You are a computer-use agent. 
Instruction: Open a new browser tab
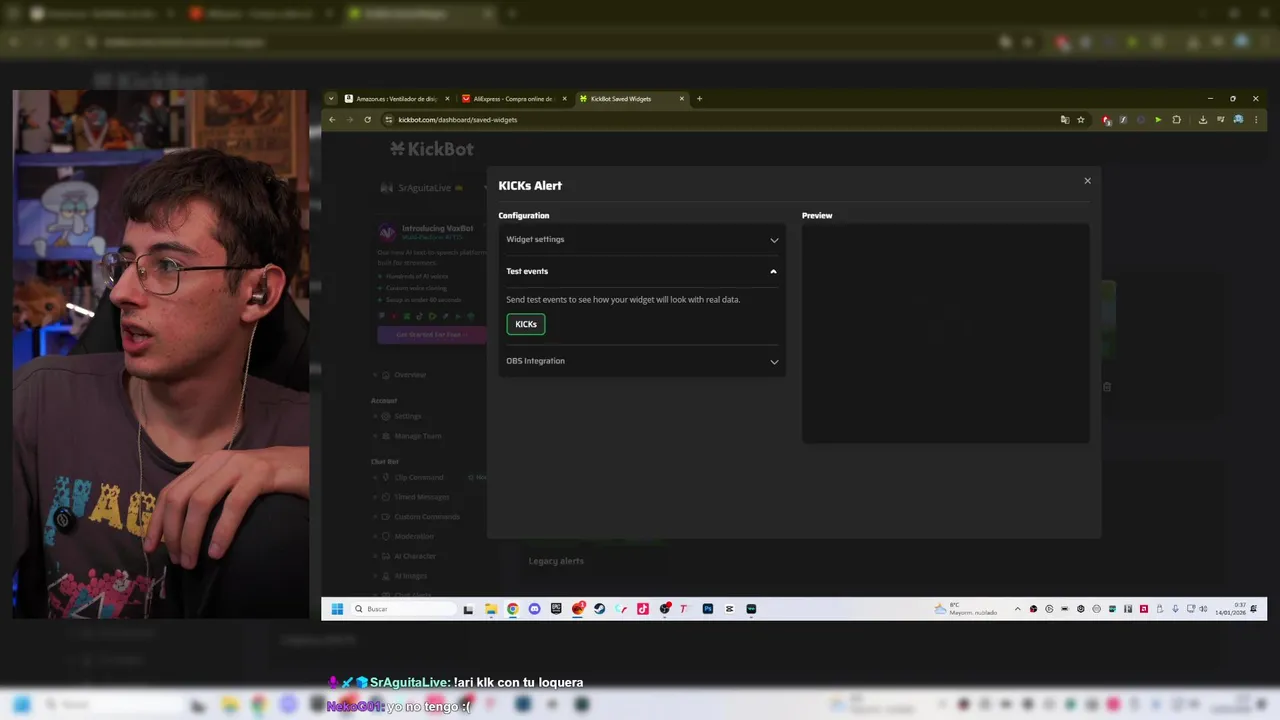pos(699,99)
